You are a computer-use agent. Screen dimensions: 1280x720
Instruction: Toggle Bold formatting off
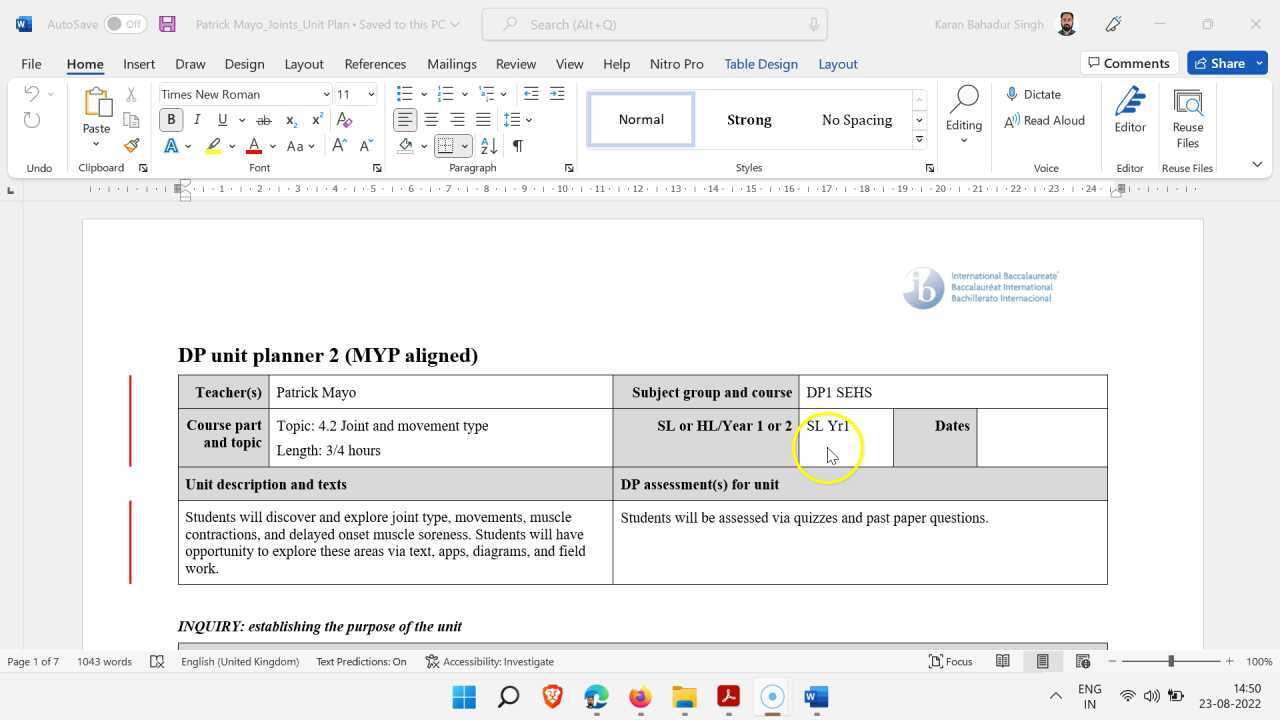click(171, 120)
